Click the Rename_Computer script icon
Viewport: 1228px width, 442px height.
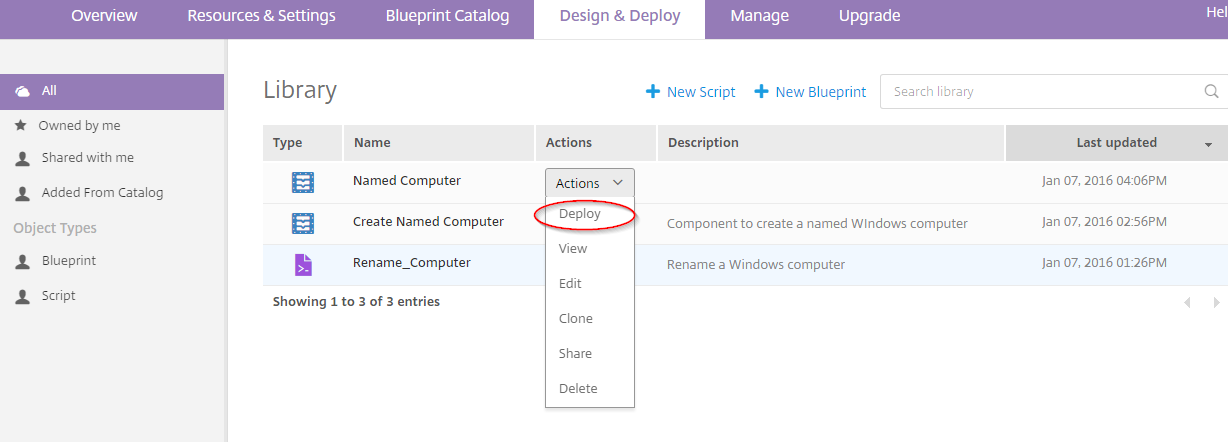click(x=302, y=264)
